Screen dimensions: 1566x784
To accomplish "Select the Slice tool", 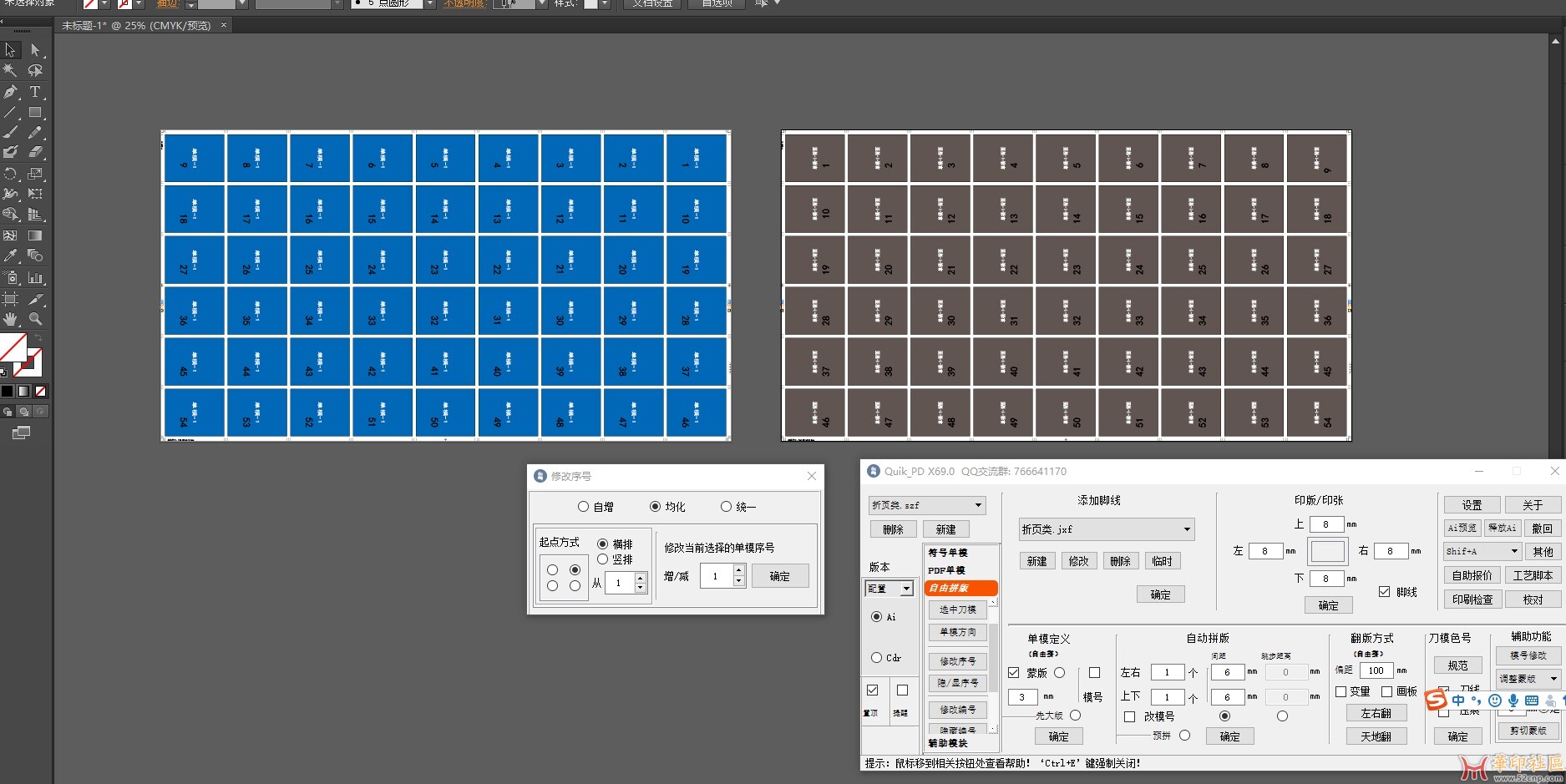I will (x=35, y=298).
